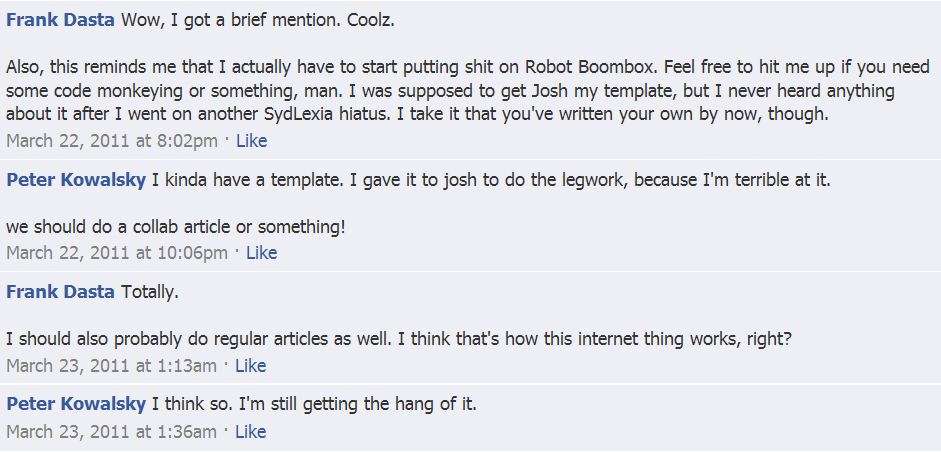
Task: Click the text 'I'm still getting the hang of it'
Action: [358, 405]
